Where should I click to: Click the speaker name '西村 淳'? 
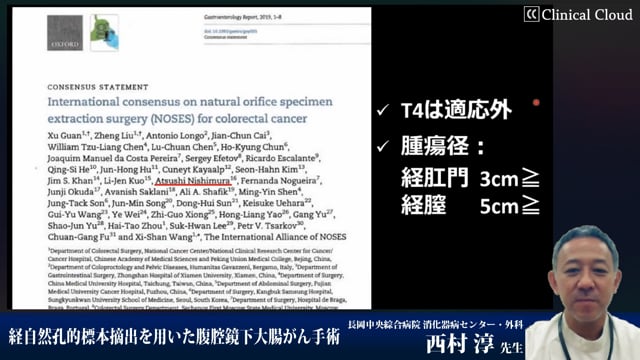(460, 344)
